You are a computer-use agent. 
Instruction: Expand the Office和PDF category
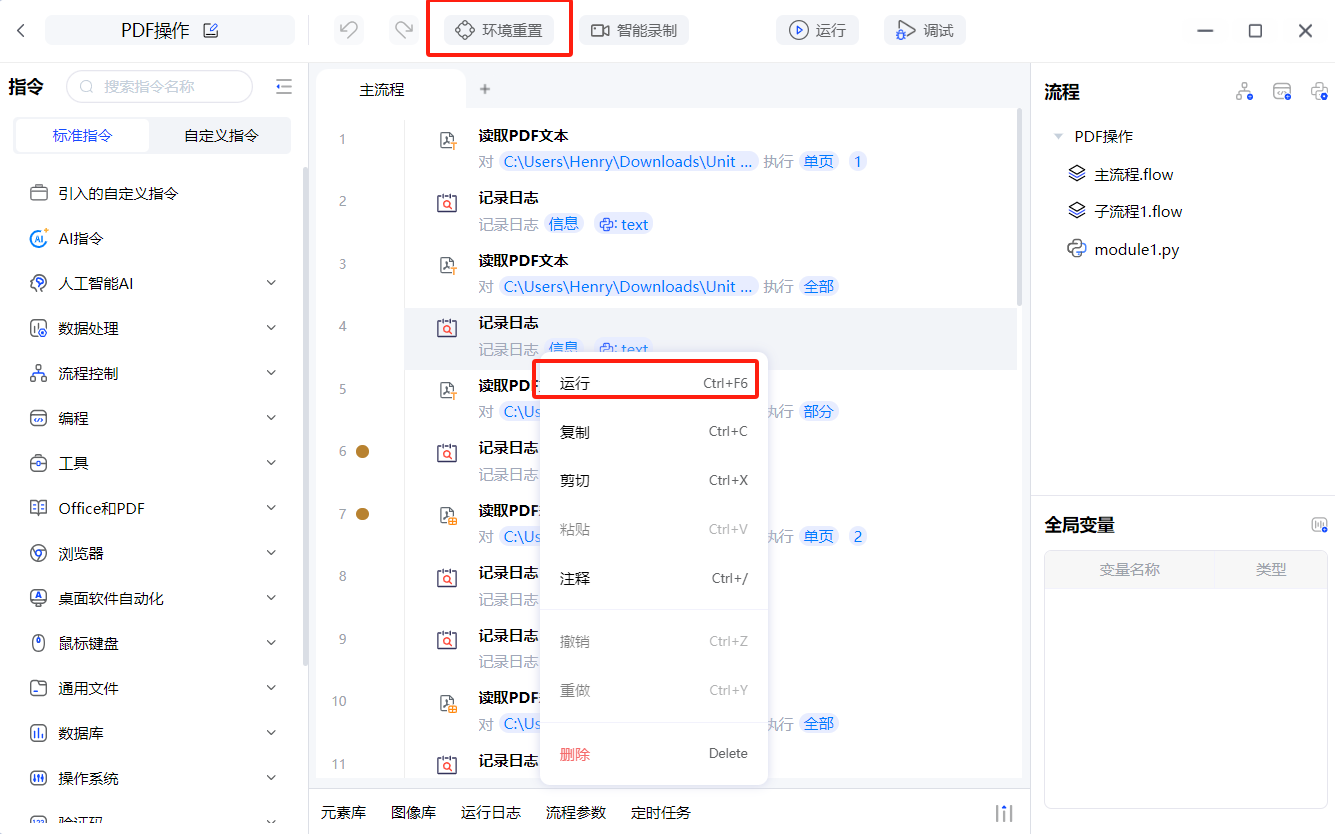click(271, 508)
